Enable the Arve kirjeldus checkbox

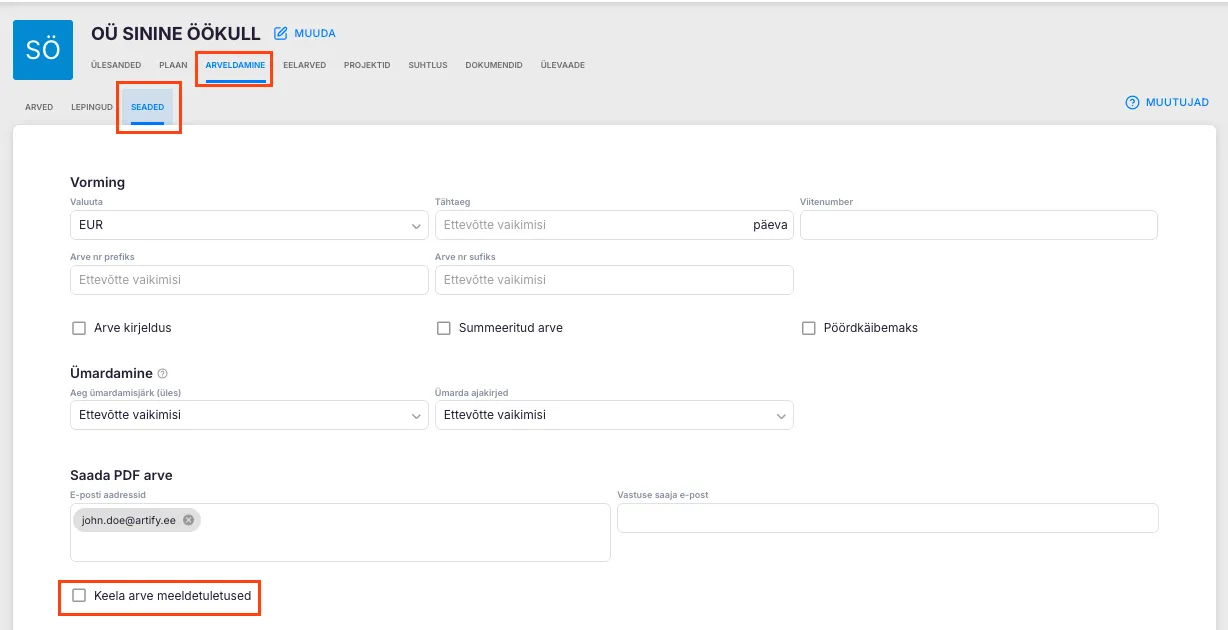(x=79, y=328)
